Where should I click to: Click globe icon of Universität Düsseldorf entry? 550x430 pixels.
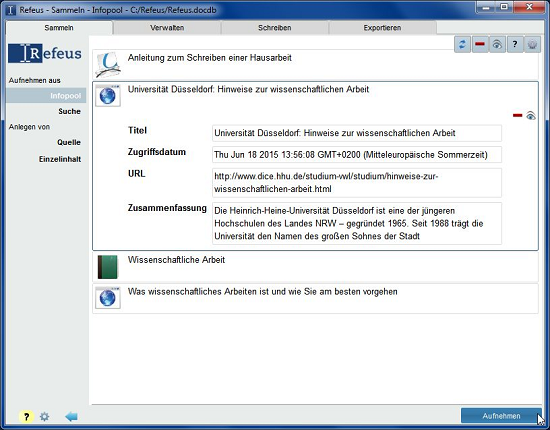(108, 95)
